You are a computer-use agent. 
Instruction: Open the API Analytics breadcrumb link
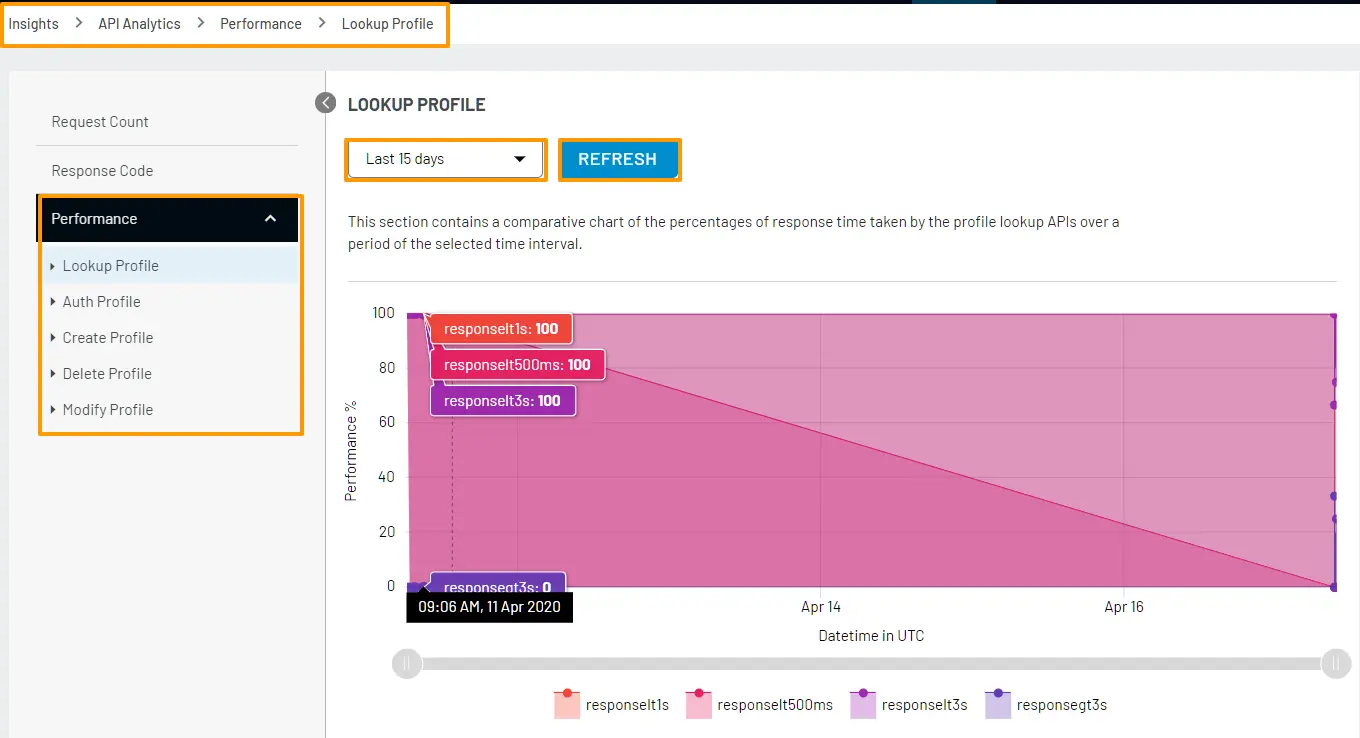(138, 23)
